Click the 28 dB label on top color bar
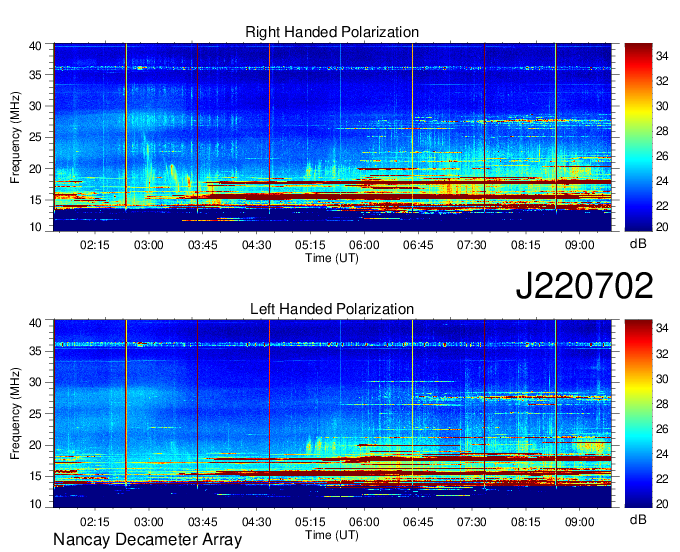 pyautogui.click(x=662, y=131)
